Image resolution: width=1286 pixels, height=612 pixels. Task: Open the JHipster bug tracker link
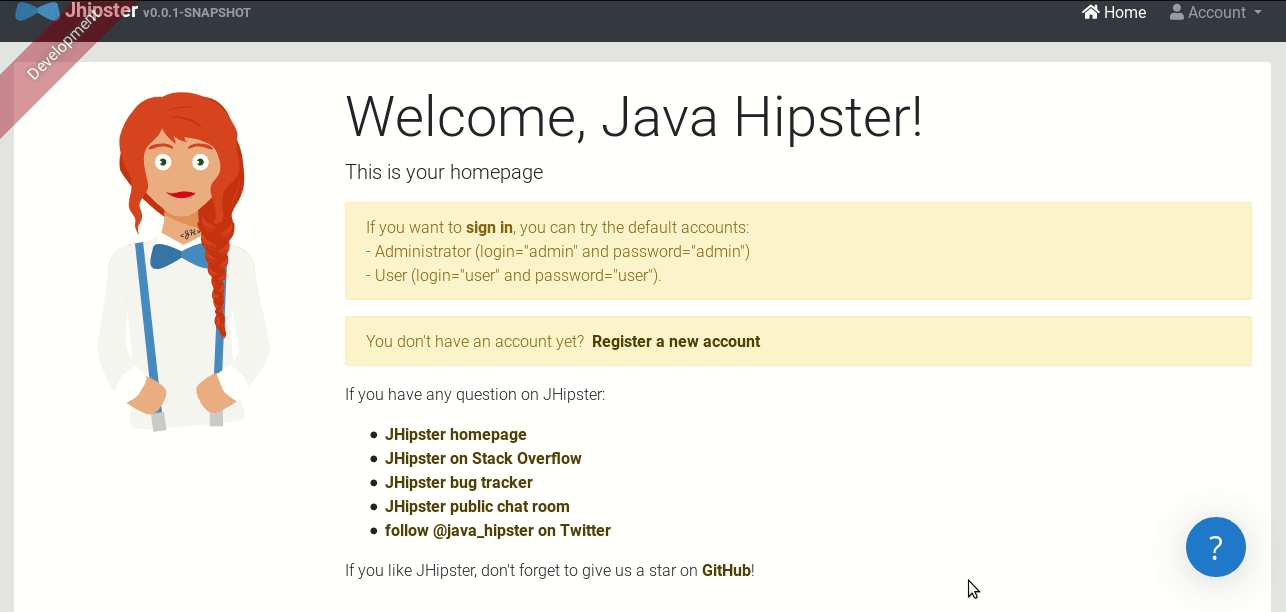[x=459, y=482]
